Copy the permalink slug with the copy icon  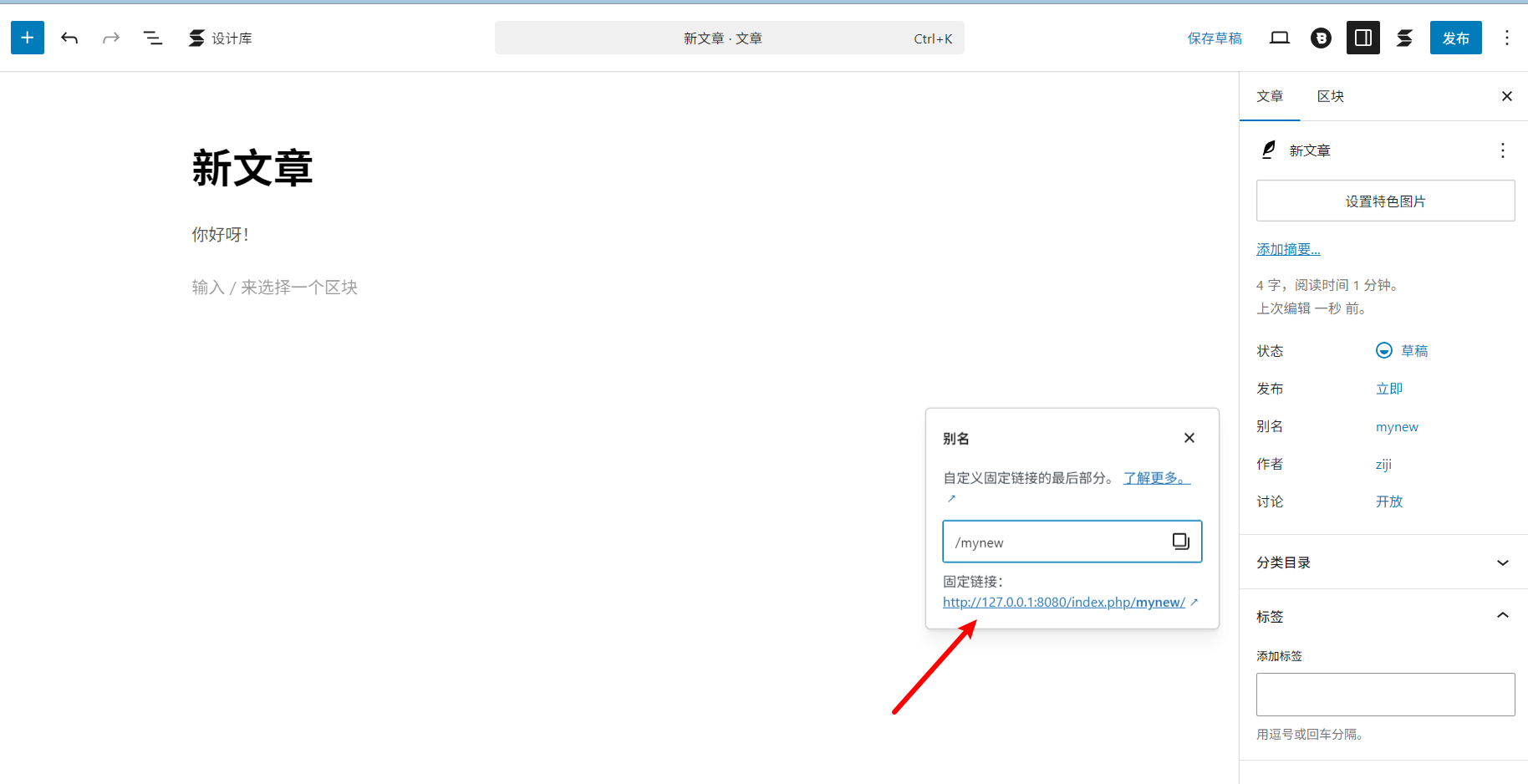click(x=1180, y=541)
